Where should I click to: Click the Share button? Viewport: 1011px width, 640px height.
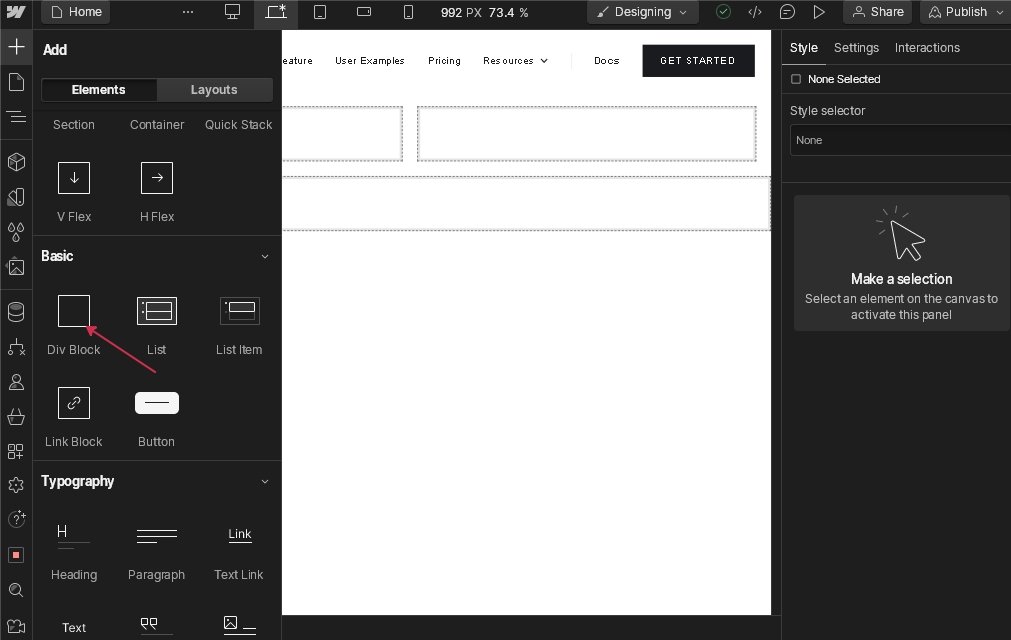click(x=877, y=12)
